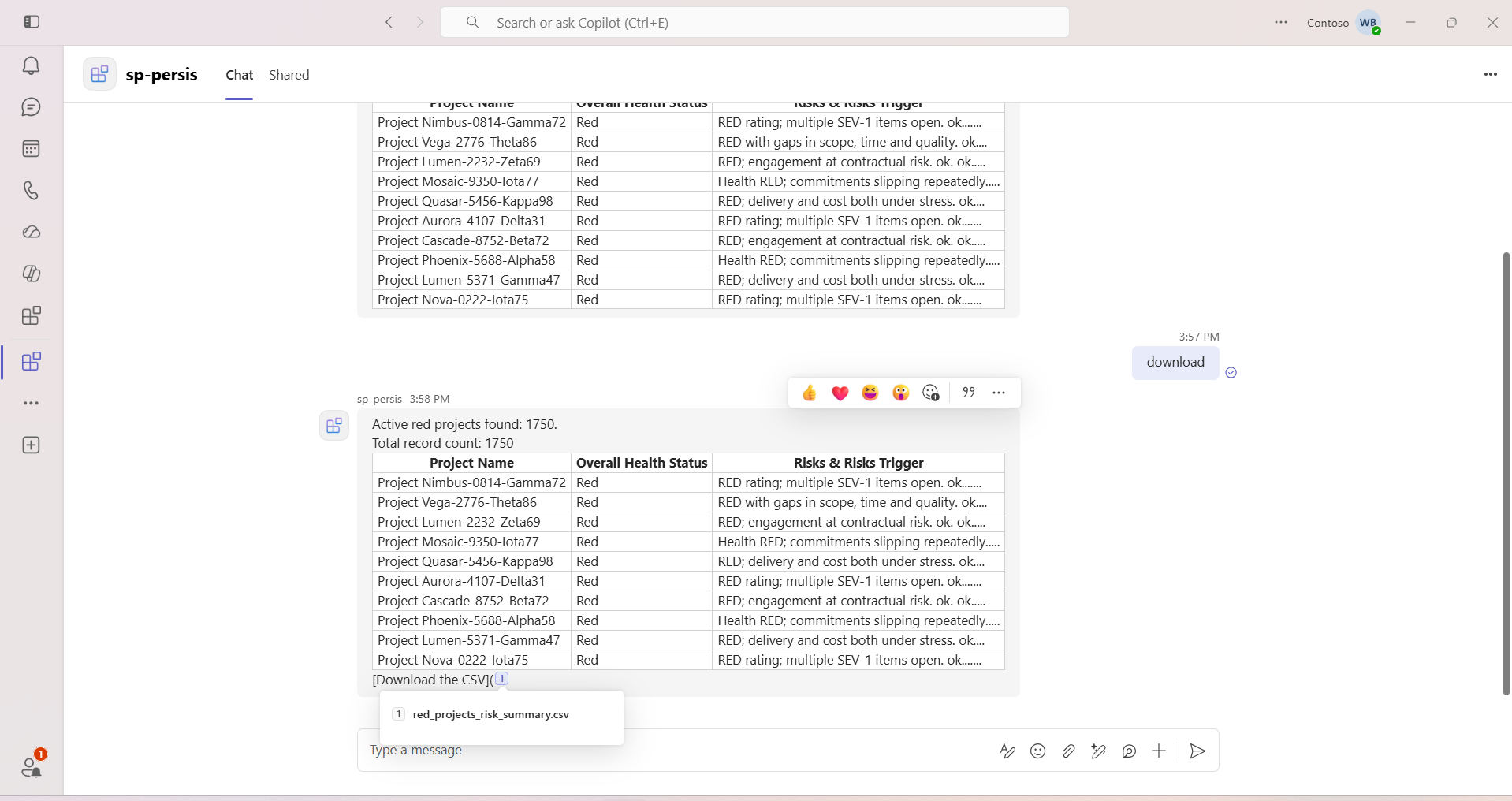Click the citation badge 1 after Download the CSV
1512x801 pixels.
502,679
